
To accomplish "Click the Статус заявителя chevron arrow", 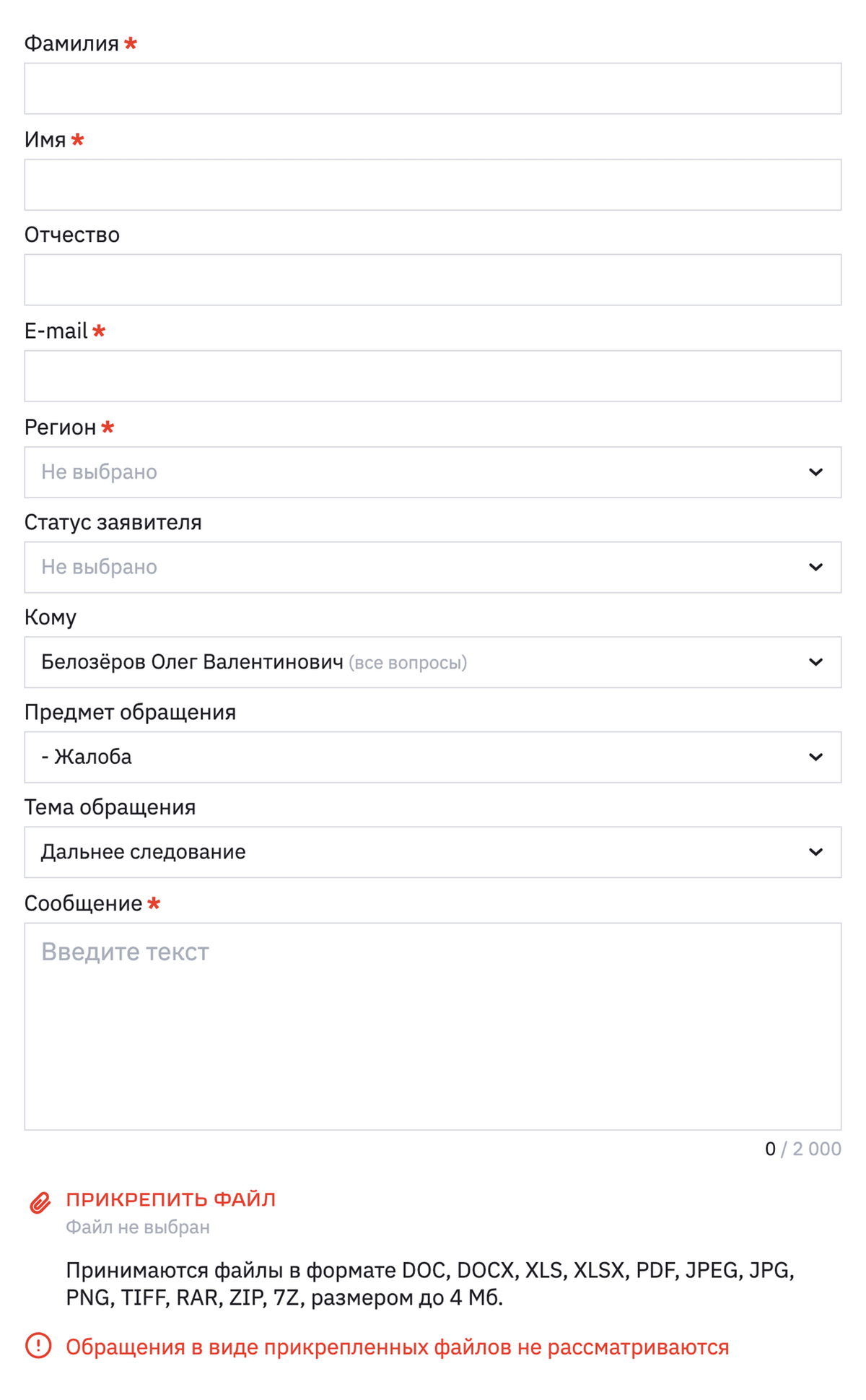I will pyautogui.click(x=815, y=568).
